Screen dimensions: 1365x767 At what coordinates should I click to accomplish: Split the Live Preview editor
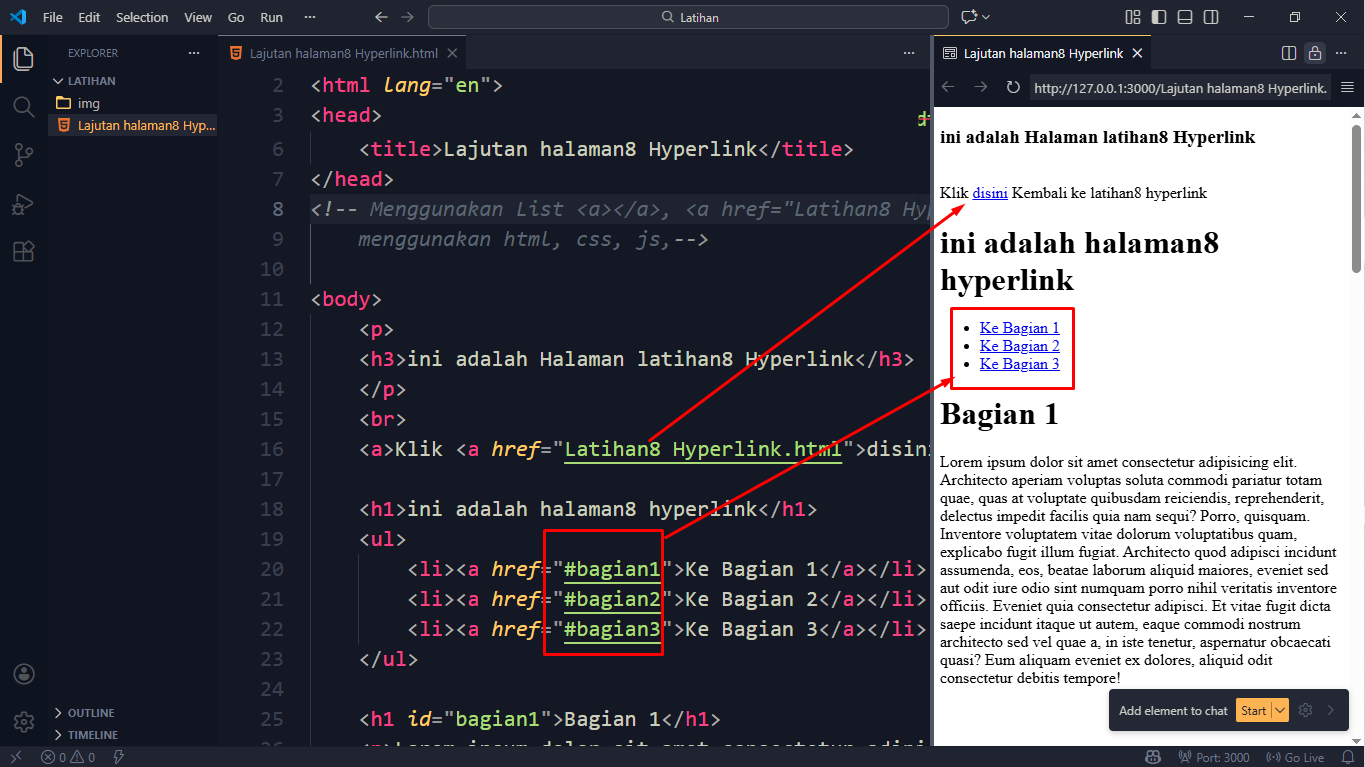[x=1288, y=53]
